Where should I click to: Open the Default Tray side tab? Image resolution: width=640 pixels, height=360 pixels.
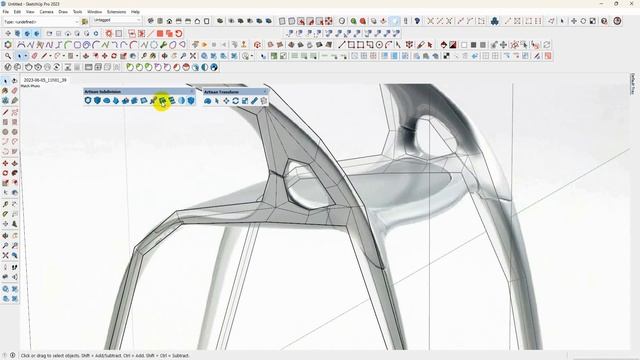point(633,84)
